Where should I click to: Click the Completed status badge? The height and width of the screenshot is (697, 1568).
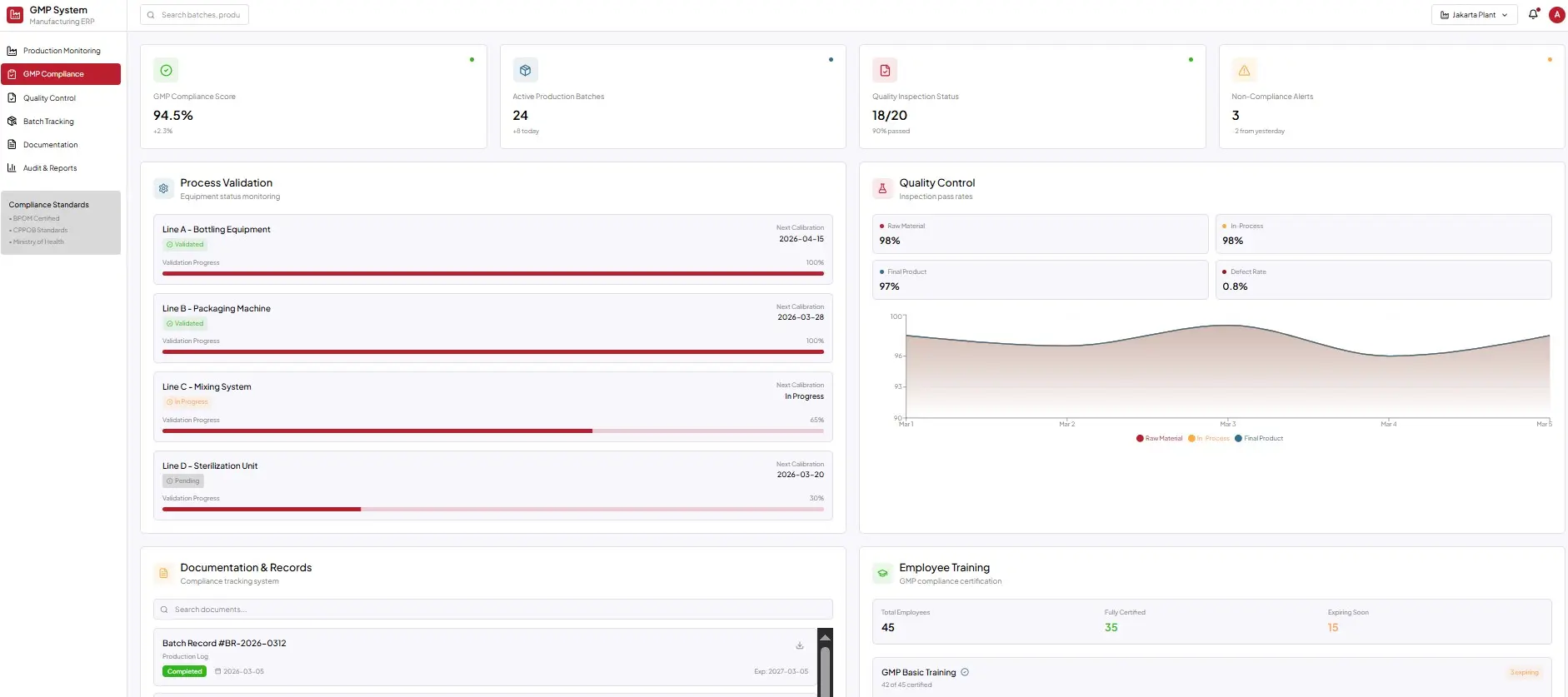pos(184,671)
